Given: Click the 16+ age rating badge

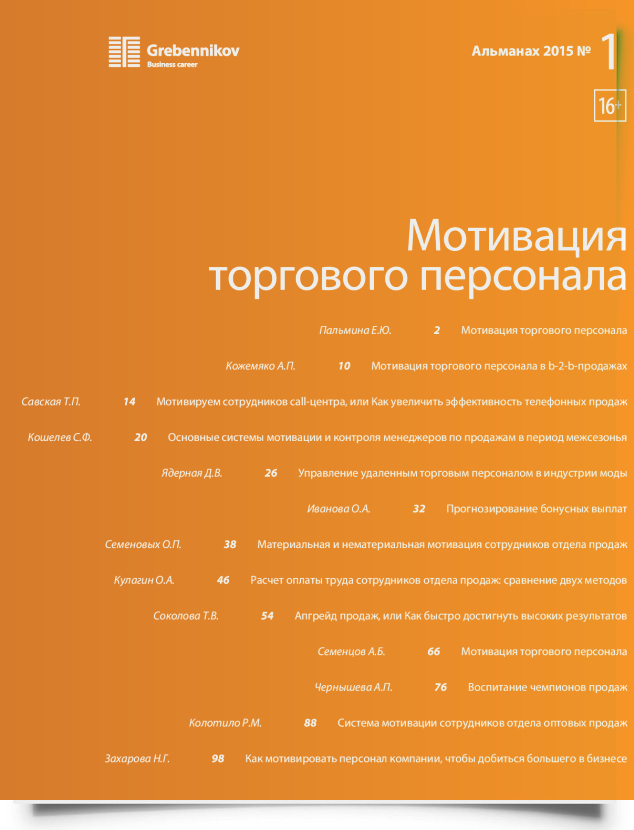Looking at the screenshot, I should tap(610, 106).
